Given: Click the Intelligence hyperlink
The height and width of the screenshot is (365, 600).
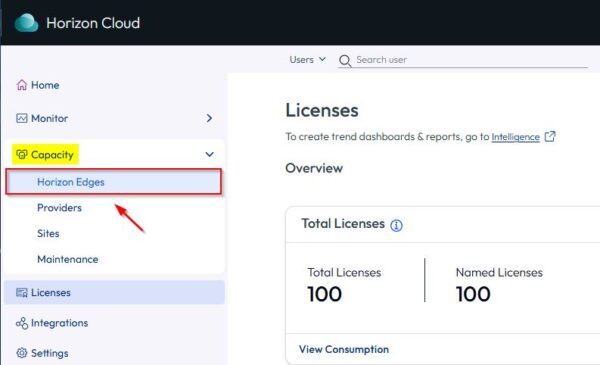Looking at the screenshot, I should tap(515, 137).
